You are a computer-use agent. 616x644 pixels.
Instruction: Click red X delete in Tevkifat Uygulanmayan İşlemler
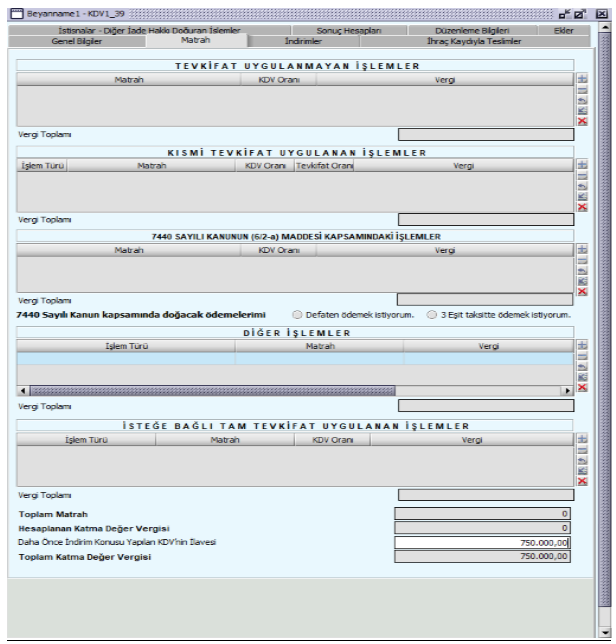(x=583, y=121)
